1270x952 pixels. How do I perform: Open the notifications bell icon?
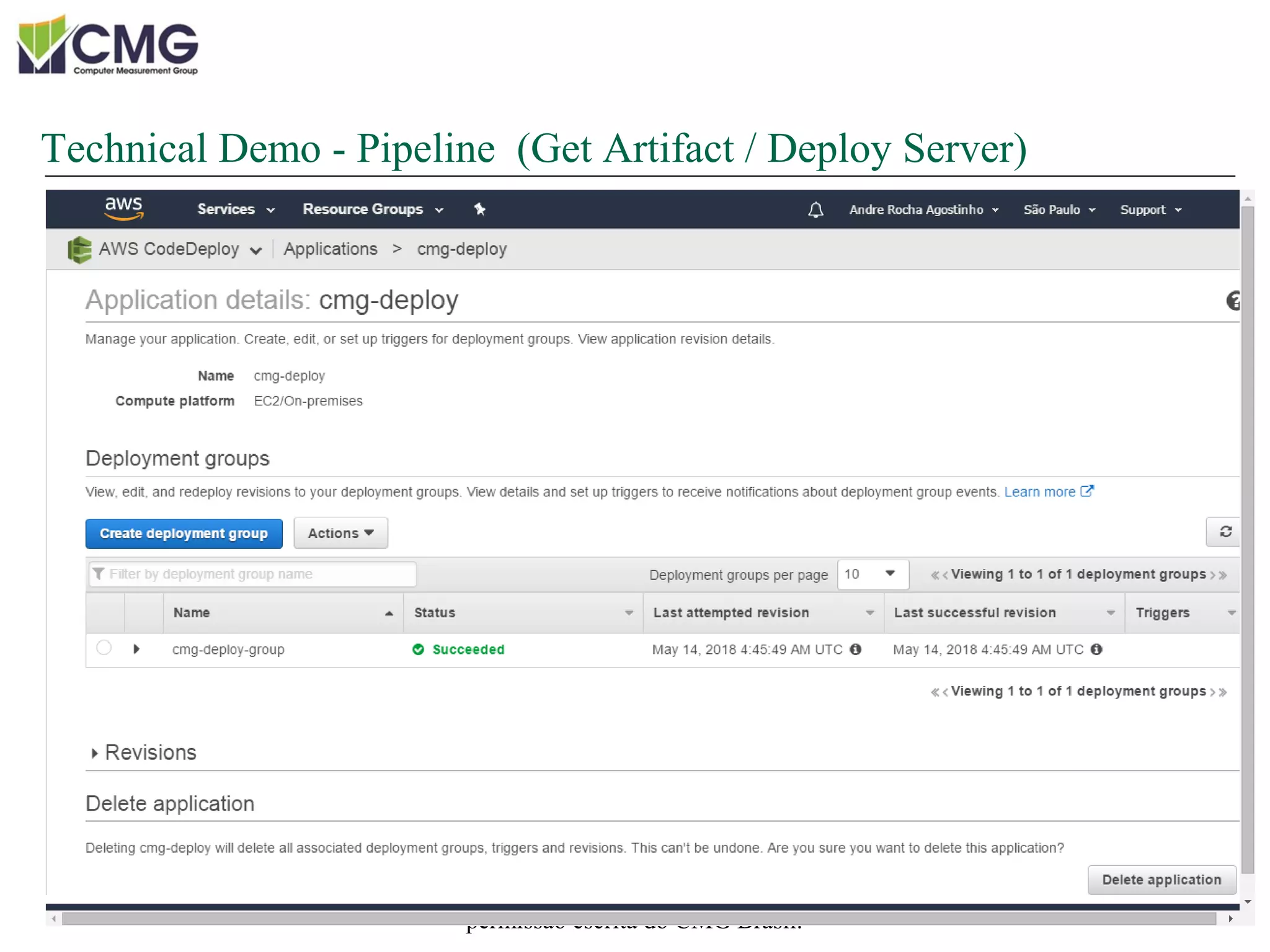click(x=815, y=210)
